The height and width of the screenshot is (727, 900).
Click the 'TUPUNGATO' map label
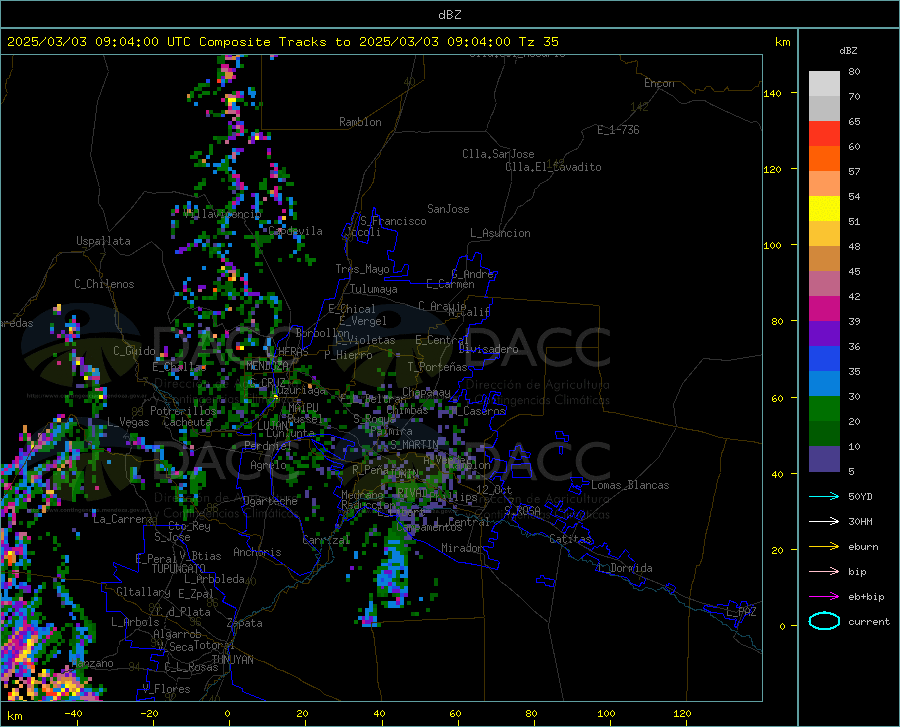179,569
